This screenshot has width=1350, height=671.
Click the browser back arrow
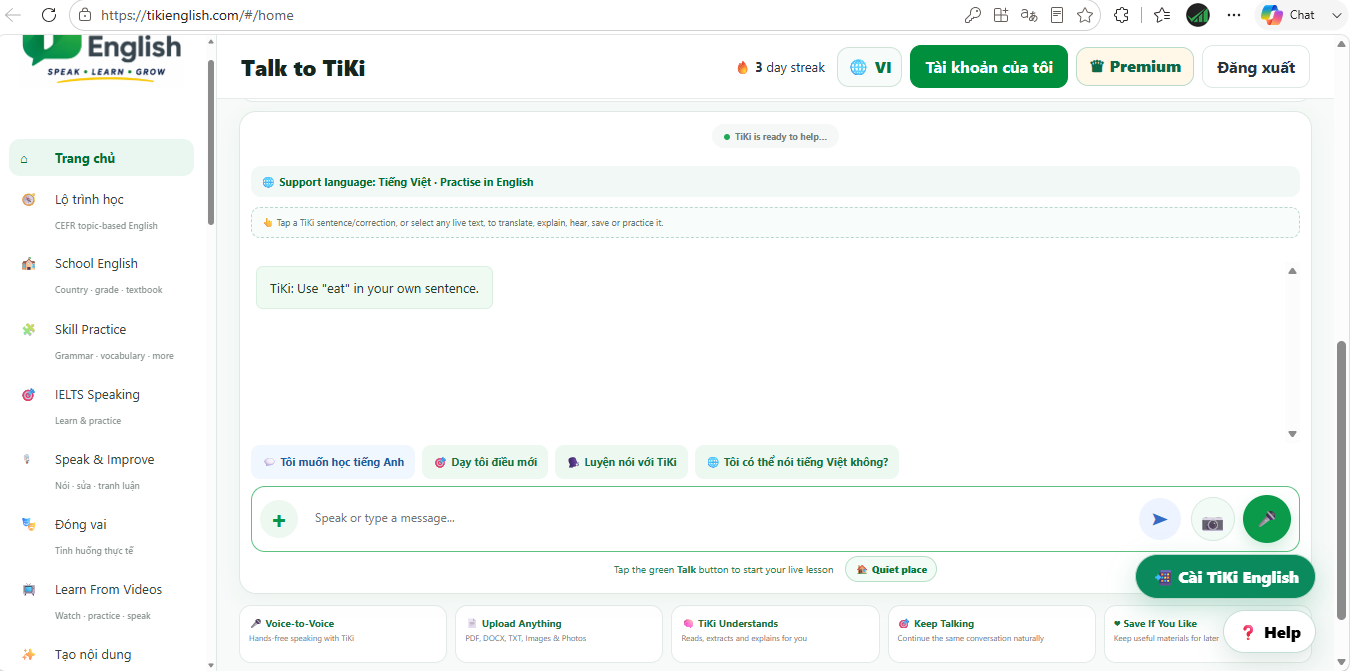click(13, 15)
